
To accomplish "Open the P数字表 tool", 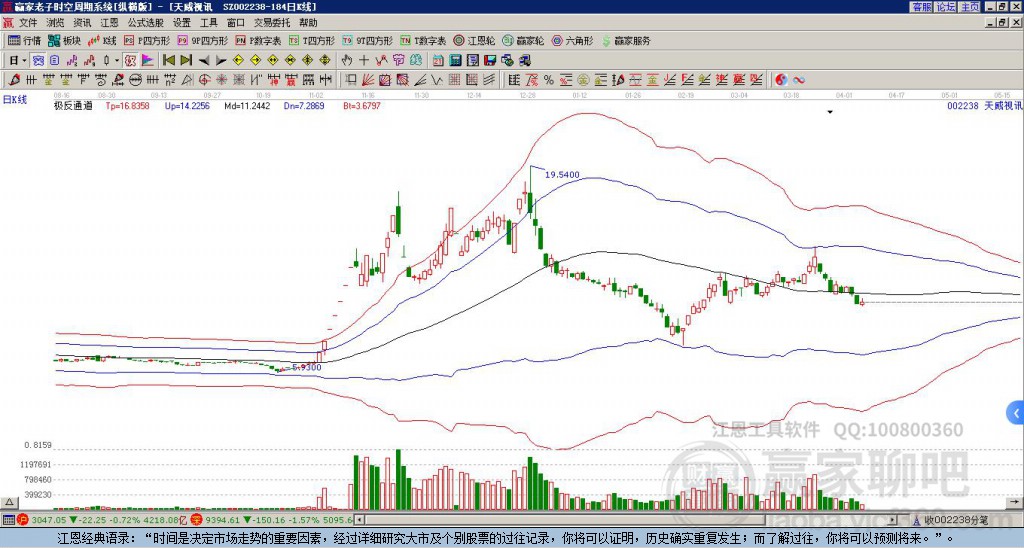I will click(259, 40).
